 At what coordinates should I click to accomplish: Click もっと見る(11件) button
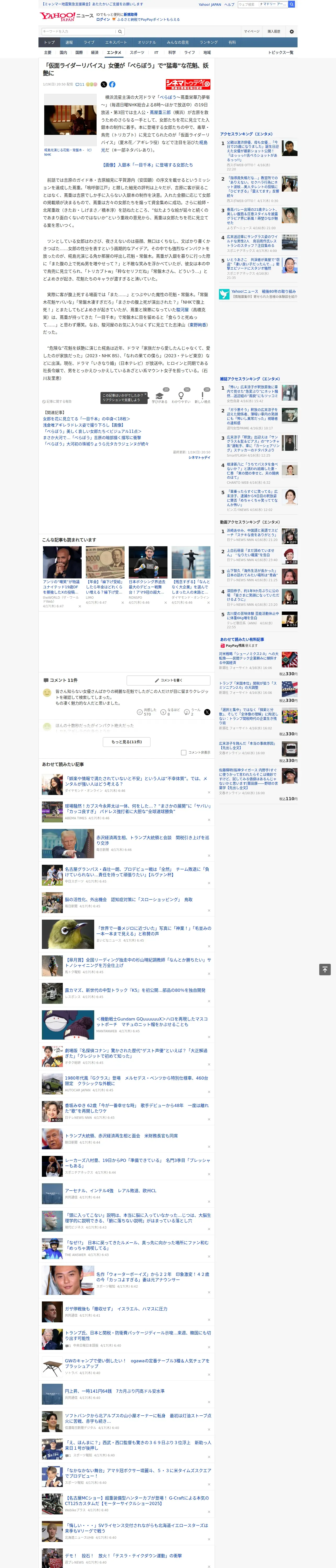[127, 742]
